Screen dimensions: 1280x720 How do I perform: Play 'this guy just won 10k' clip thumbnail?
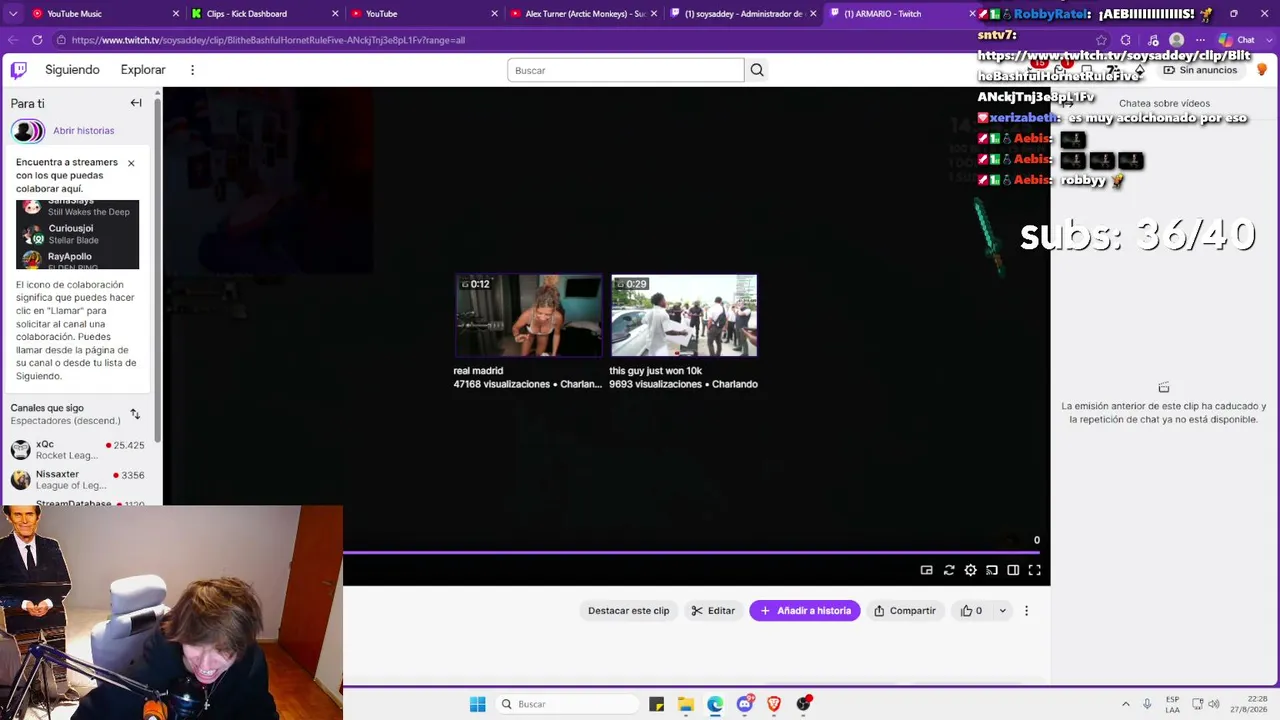tap(684, 315)
